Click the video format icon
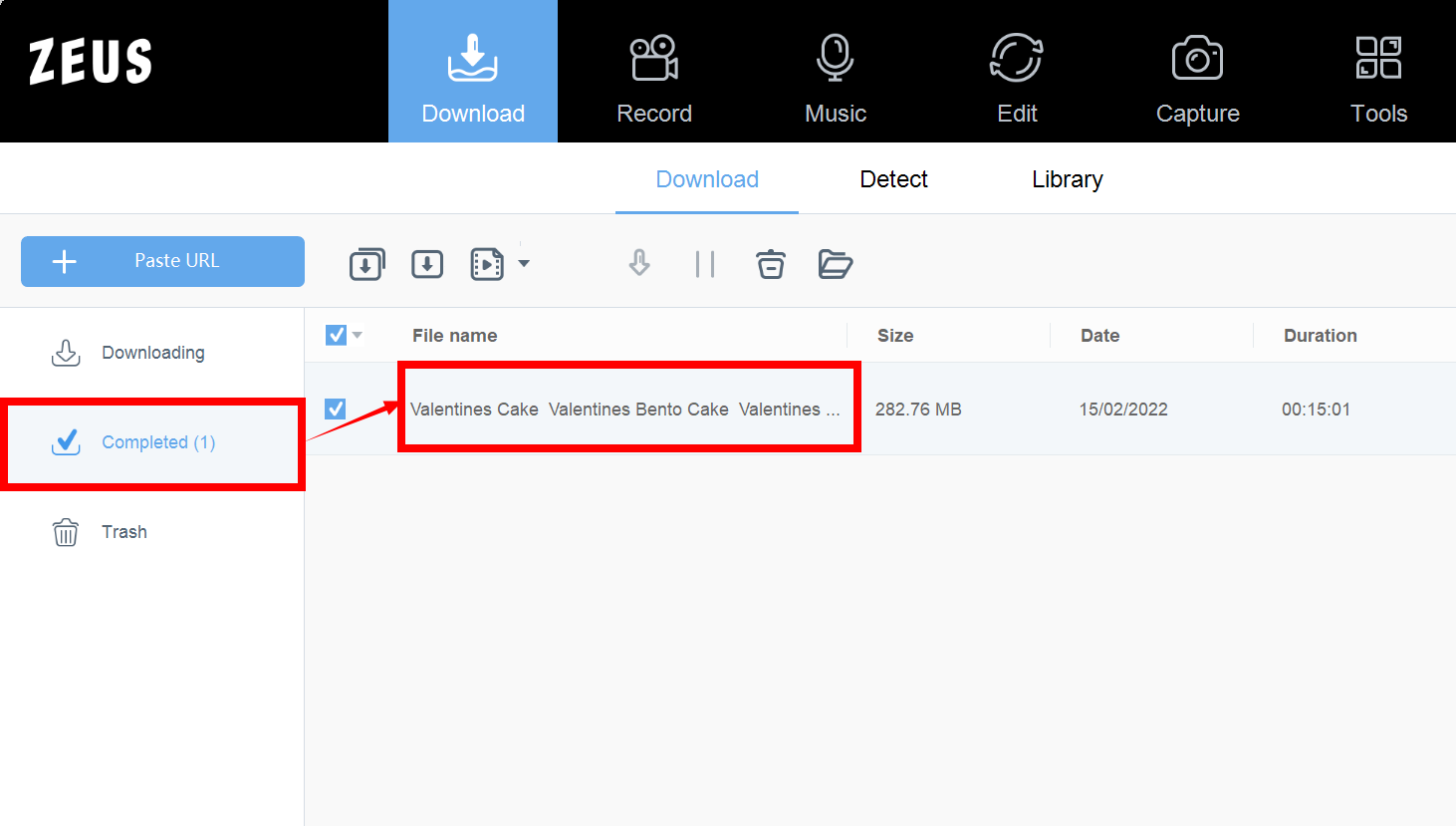This screenshot has width=1456, height=826. (487, 264)
